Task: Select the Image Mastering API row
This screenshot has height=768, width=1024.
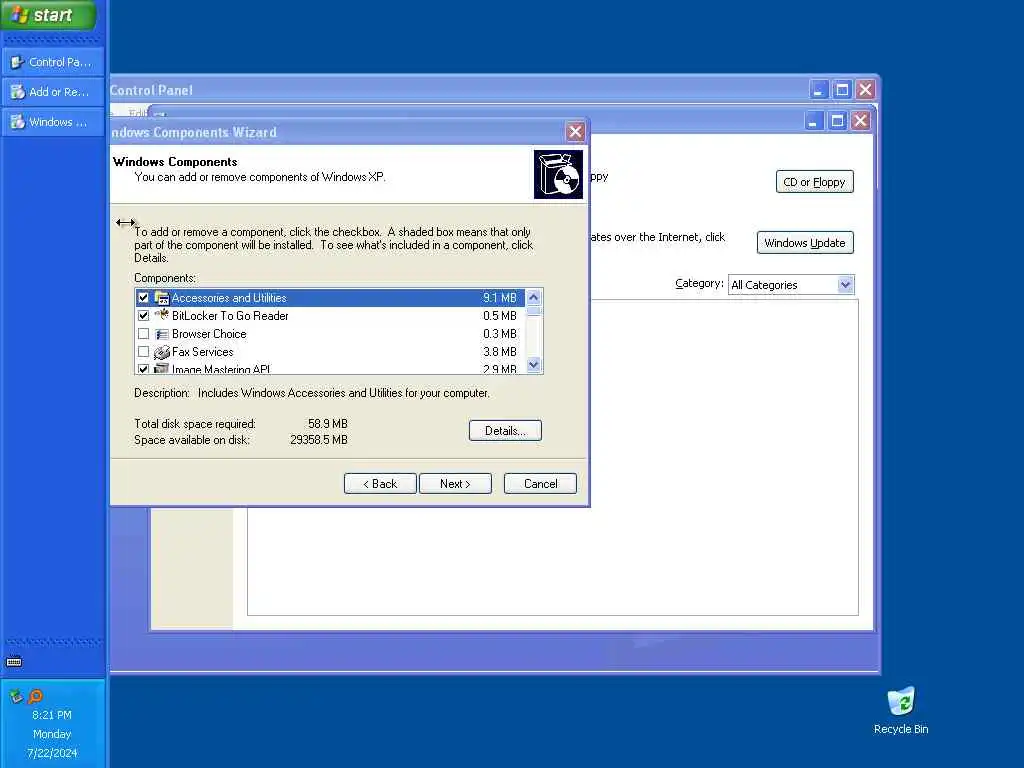Action: (x=330, y=369)
